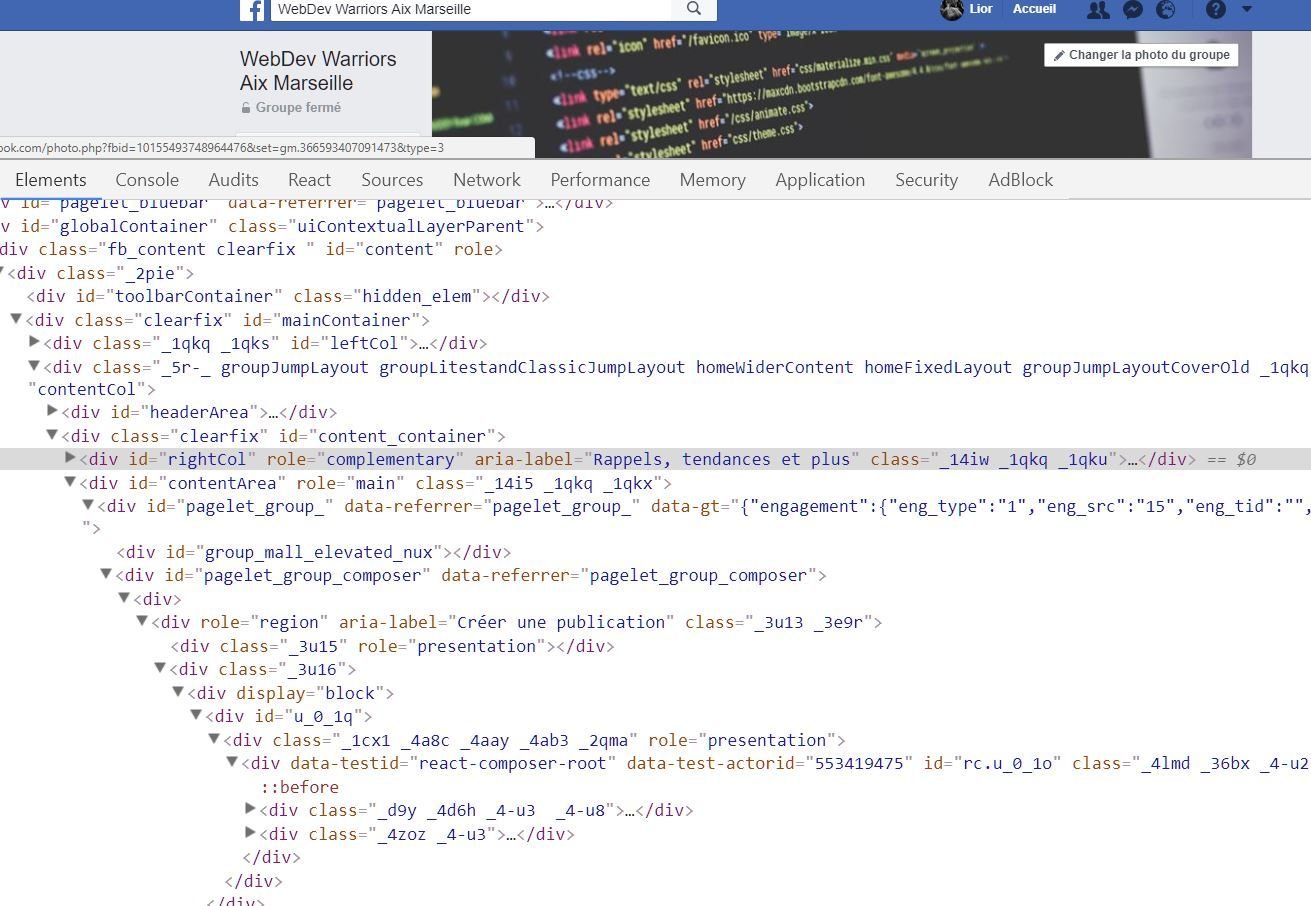Image resolution: width=1311 pixels, height=906 pixels.
Task: Switch to the Security tab
Action: pyautogui.click(x=926, y=180)
